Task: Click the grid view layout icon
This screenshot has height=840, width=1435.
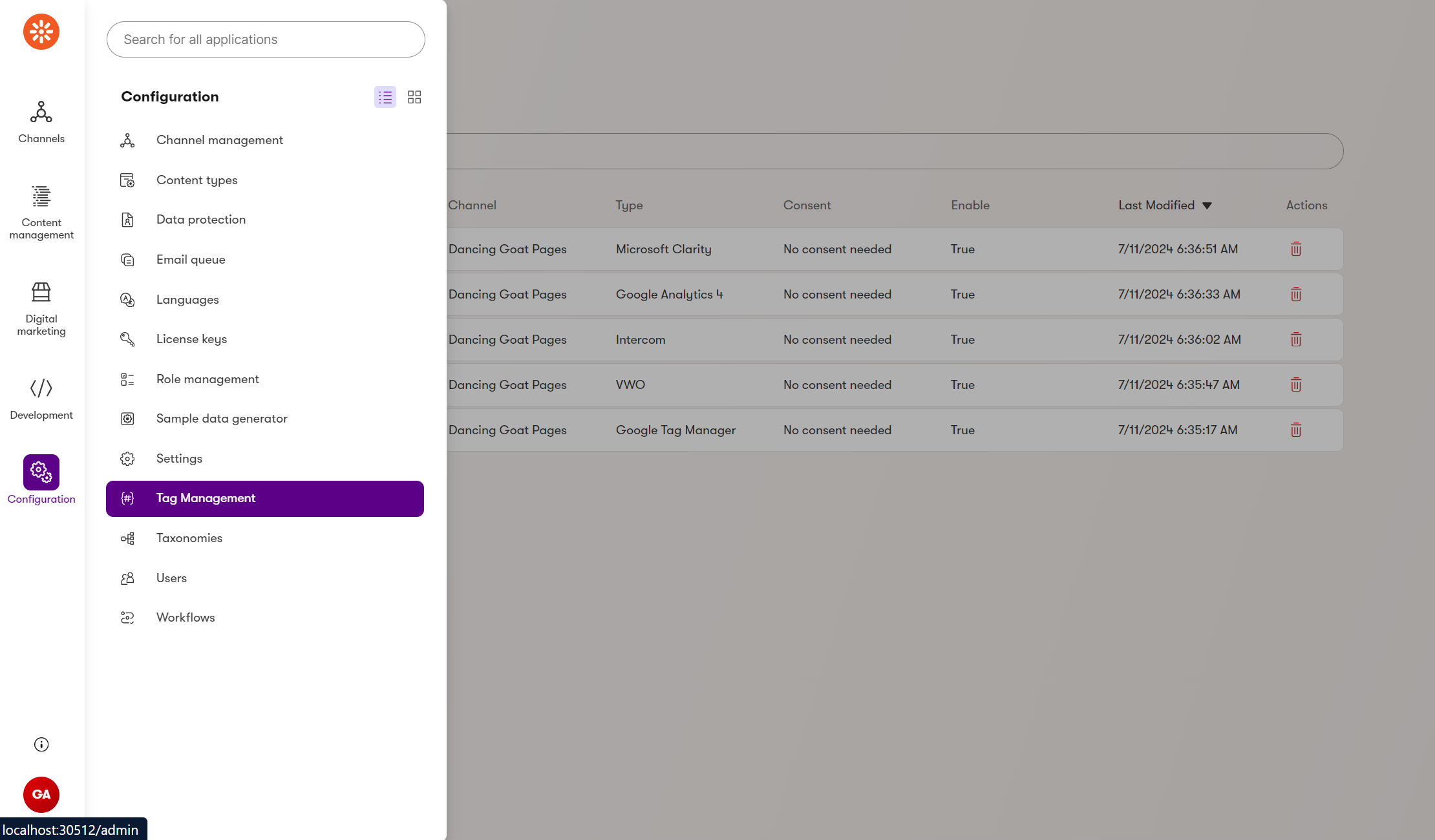Action: click(x=414, y=96)
